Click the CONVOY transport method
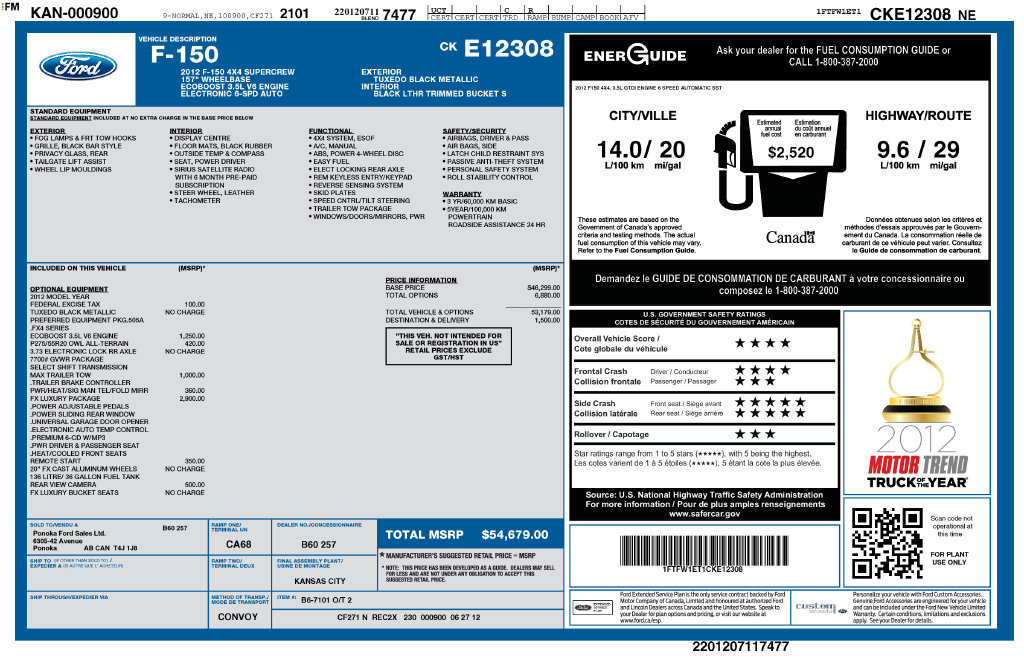Image resolution: width=1024 pixels, height=663 pixels. point(238,617)
